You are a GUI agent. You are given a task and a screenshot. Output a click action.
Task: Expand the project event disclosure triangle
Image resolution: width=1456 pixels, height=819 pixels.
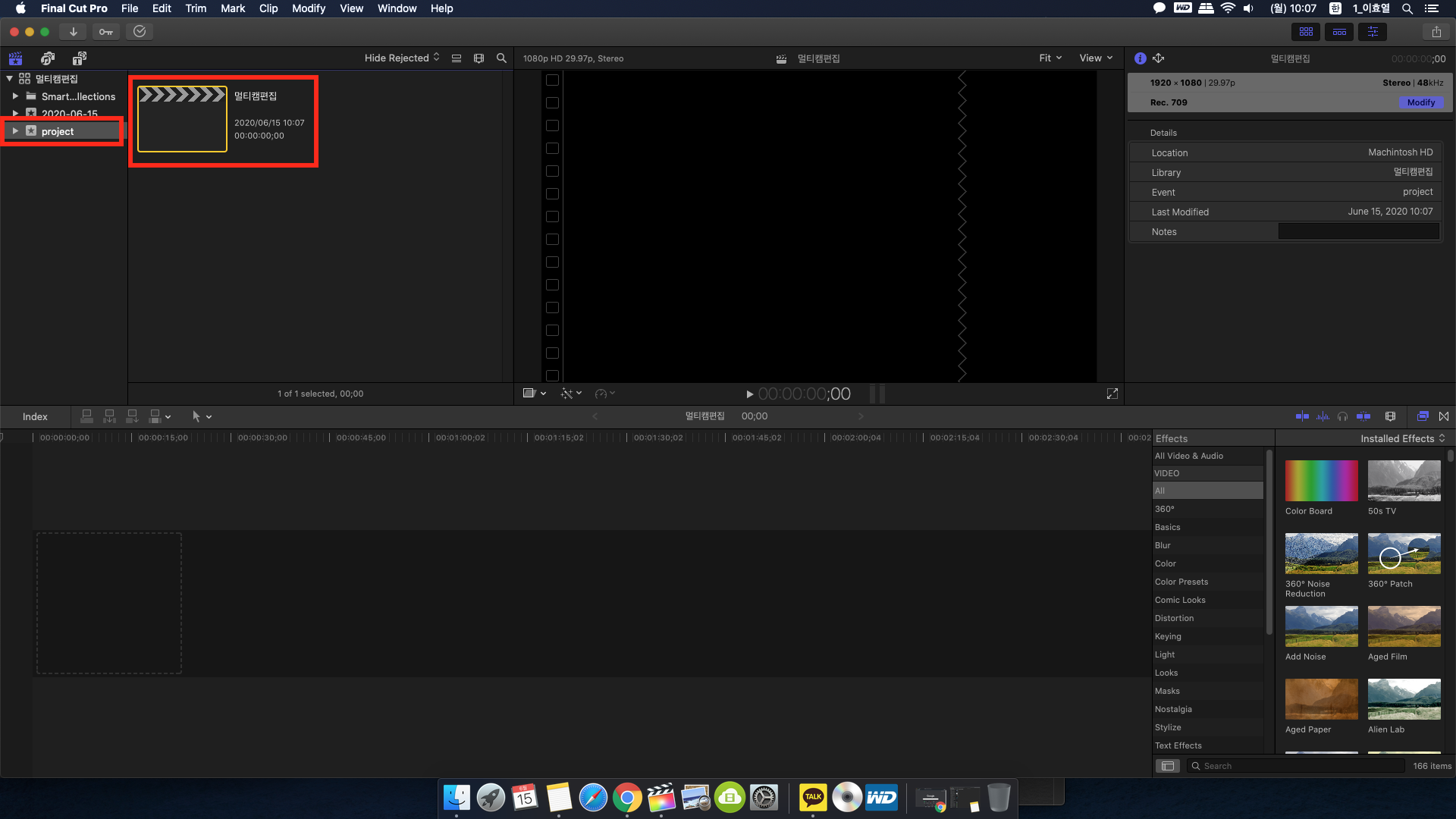coord(15,131)
